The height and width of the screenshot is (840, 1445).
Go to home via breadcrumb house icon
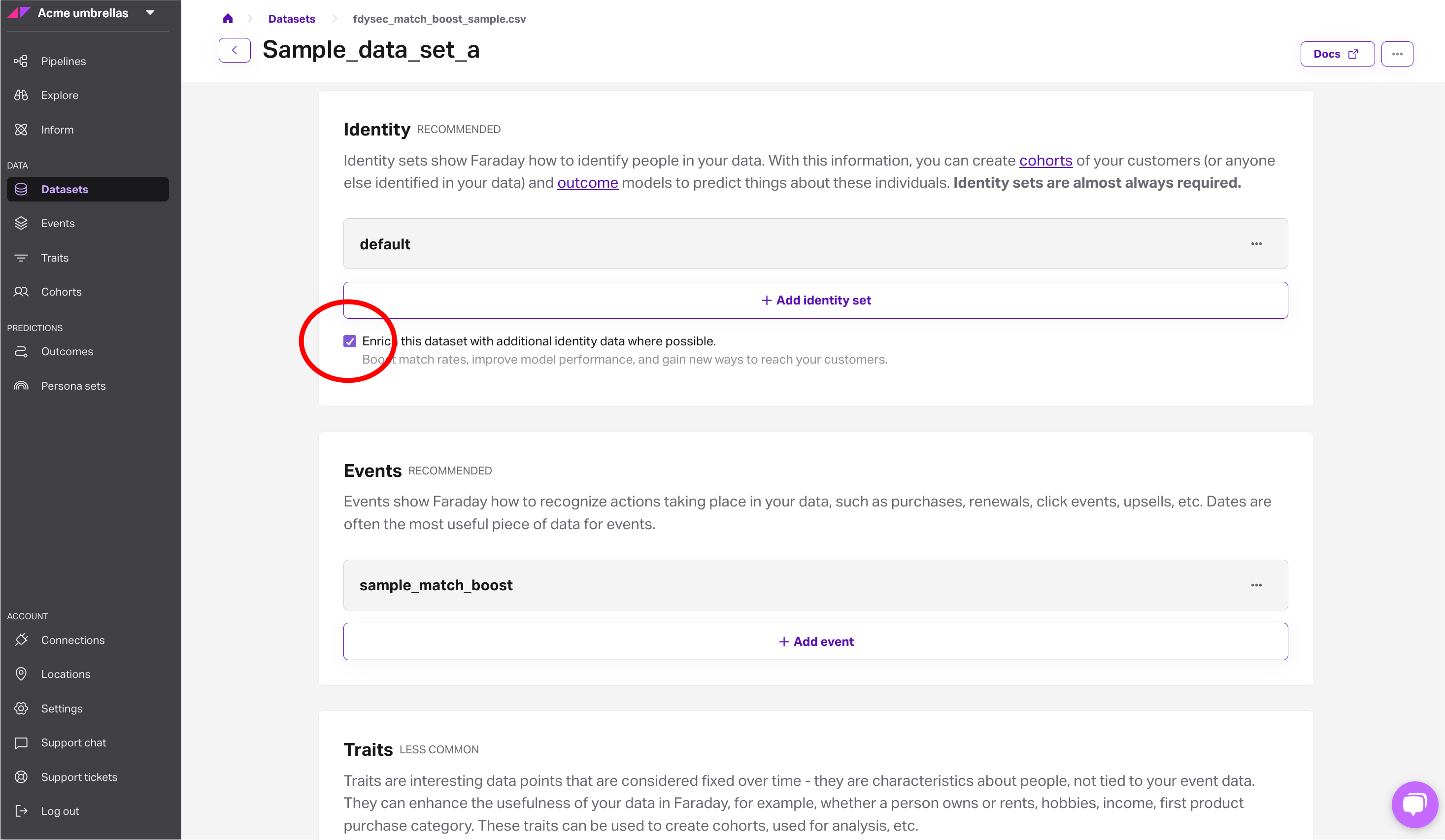point(228,18)
